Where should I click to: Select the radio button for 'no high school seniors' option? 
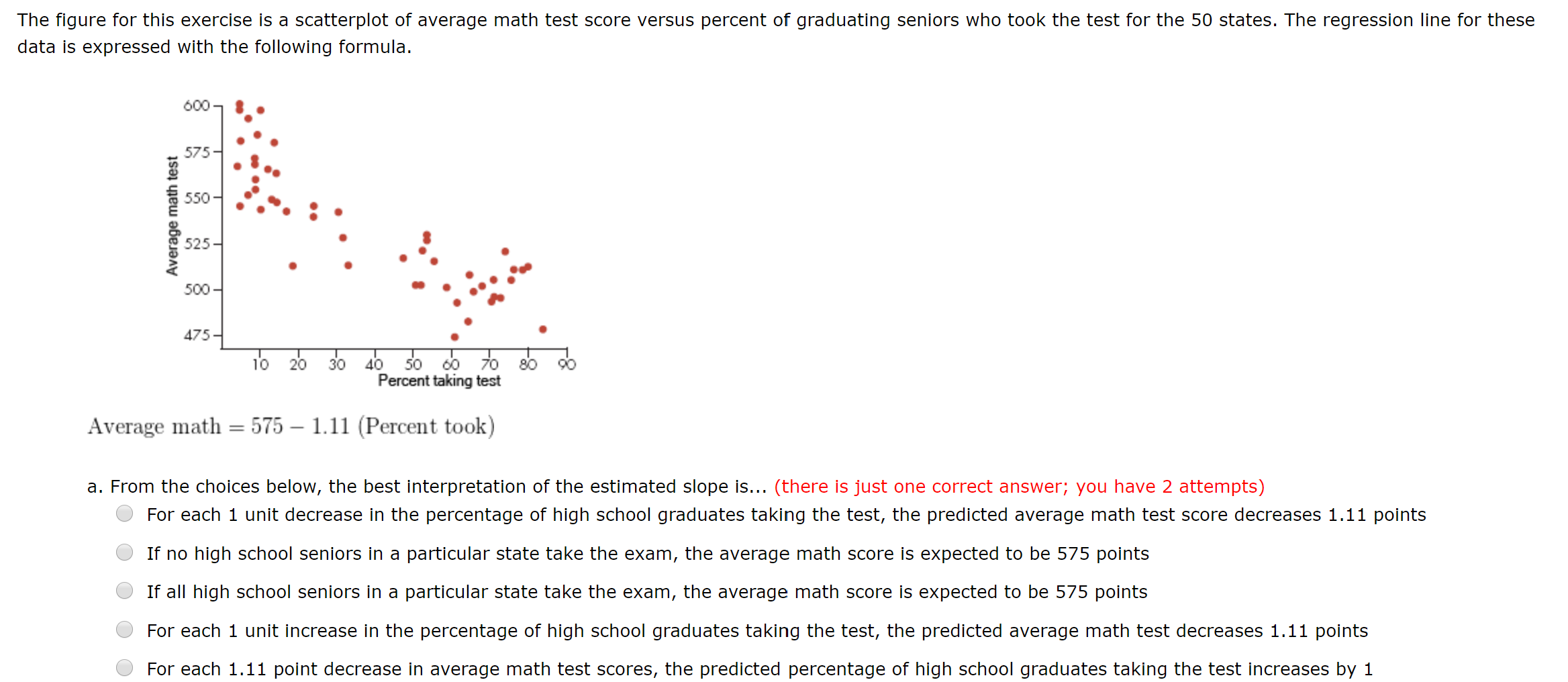tap(125, 552)
